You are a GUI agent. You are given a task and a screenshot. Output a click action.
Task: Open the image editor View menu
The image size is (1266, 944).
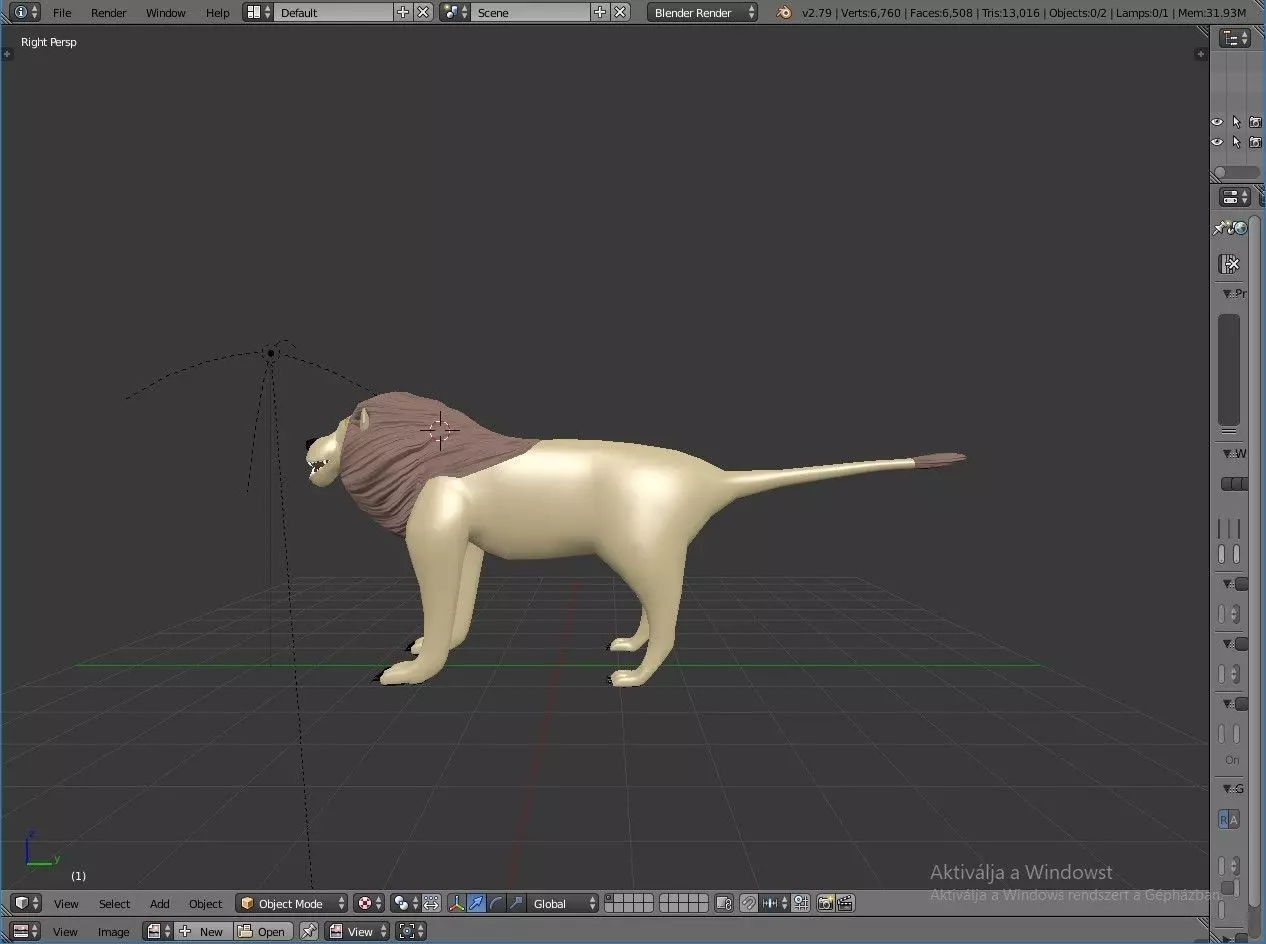[x=66, y=932]
